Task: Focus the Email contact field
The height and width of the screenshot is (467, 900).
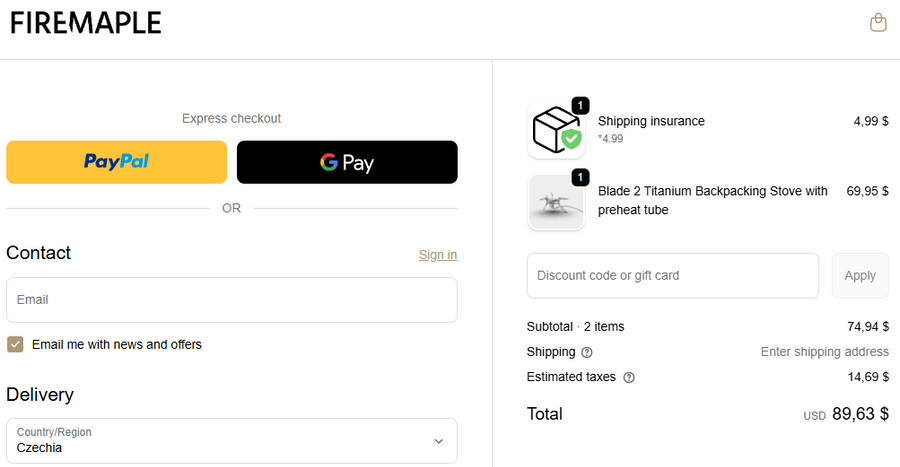Action: (x=232, y=300)
